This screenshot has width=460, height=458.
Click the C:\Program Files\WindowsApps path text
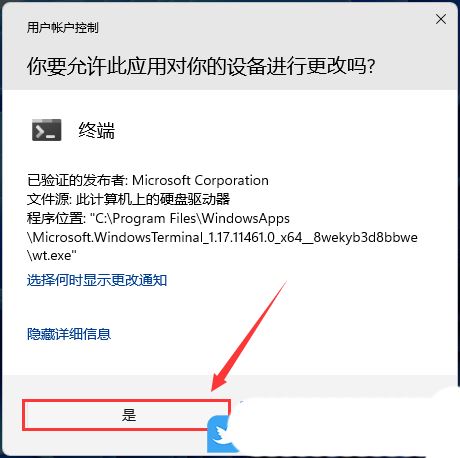point(190,218)
